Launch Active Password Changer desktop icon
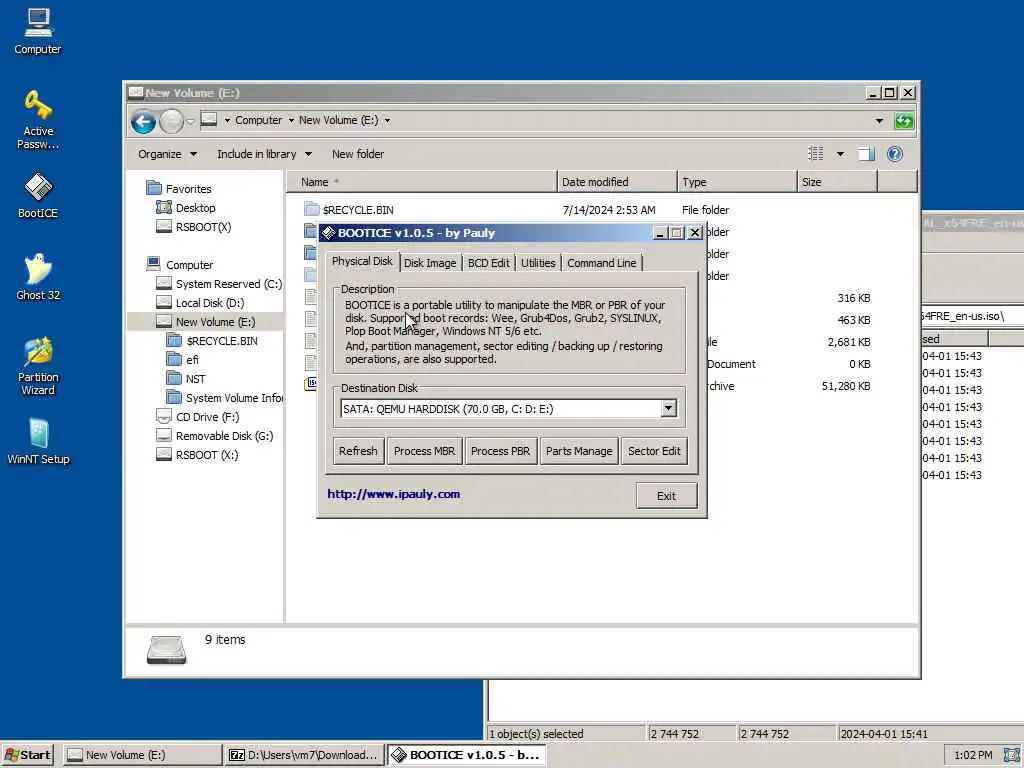1024x768 pixels. 38,120
